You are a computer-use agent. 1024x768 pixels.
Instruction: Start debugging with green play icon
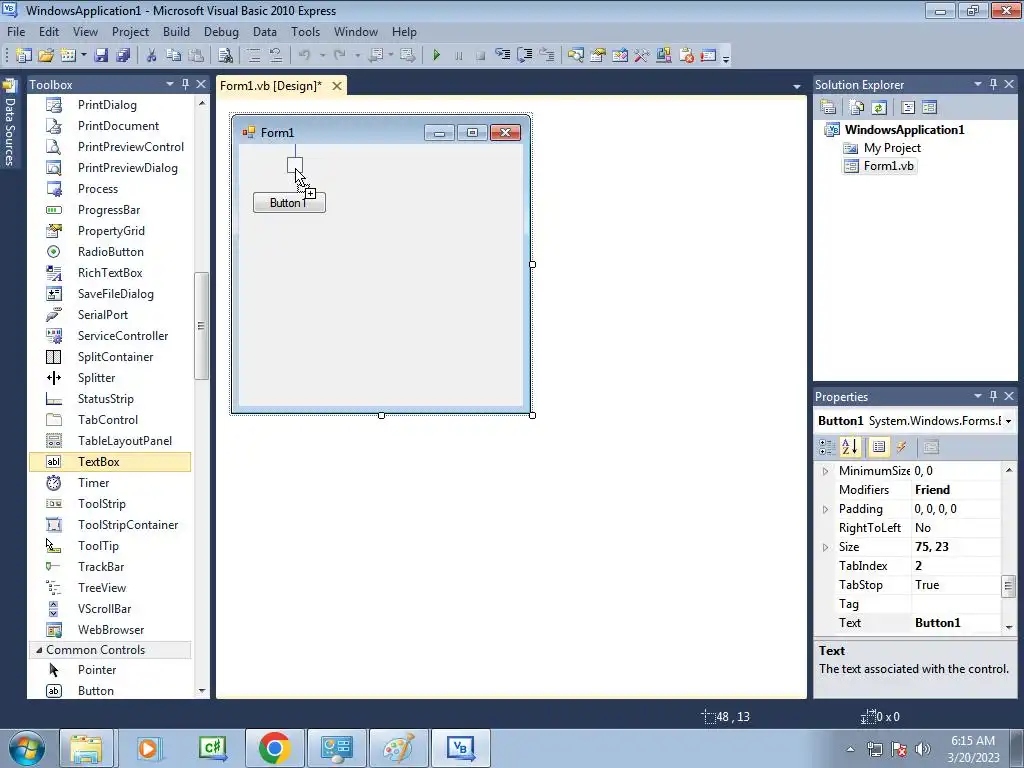tap(437, 56)
